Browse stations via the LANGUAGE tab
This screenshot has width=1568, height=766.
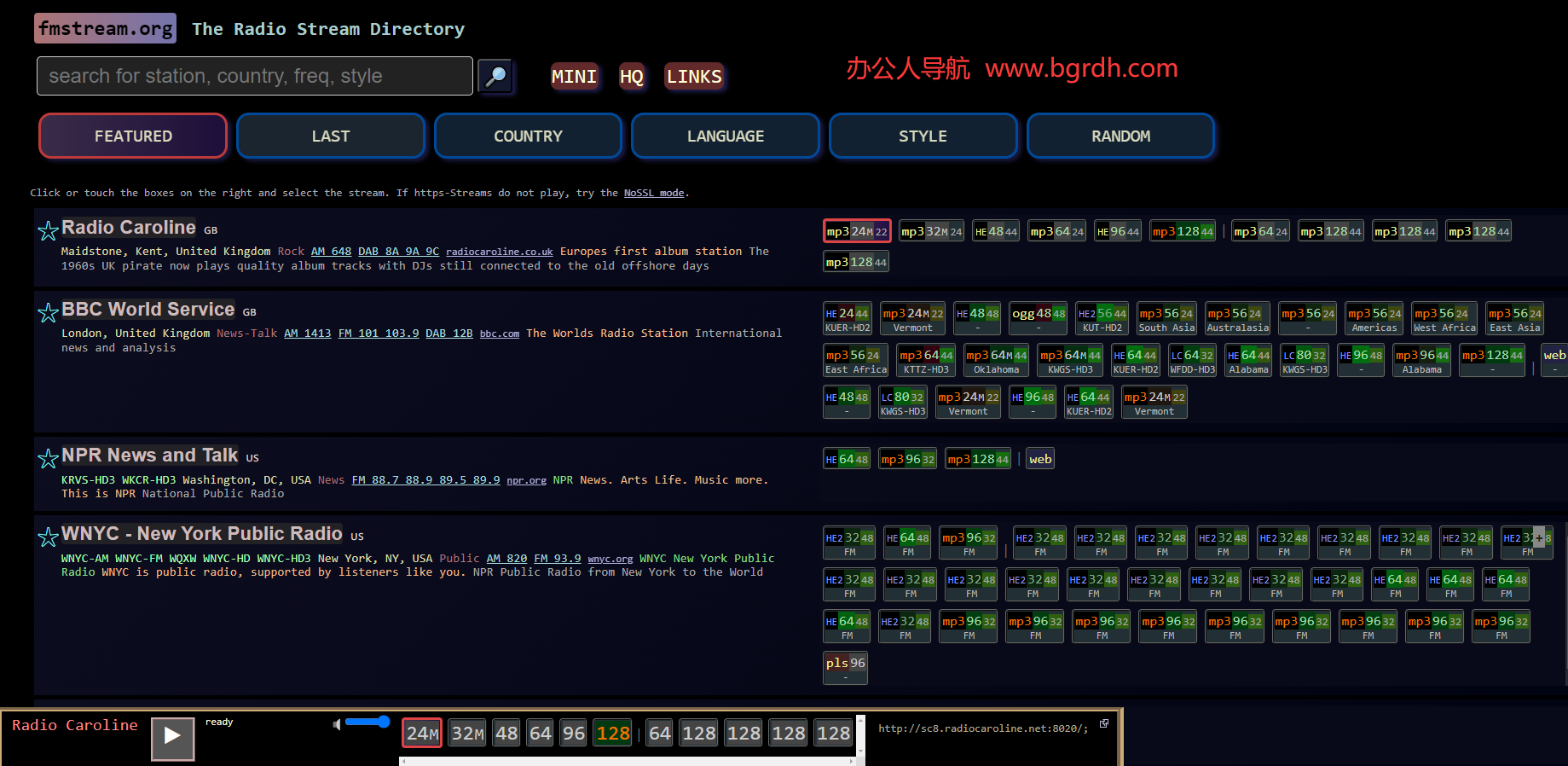726,136
